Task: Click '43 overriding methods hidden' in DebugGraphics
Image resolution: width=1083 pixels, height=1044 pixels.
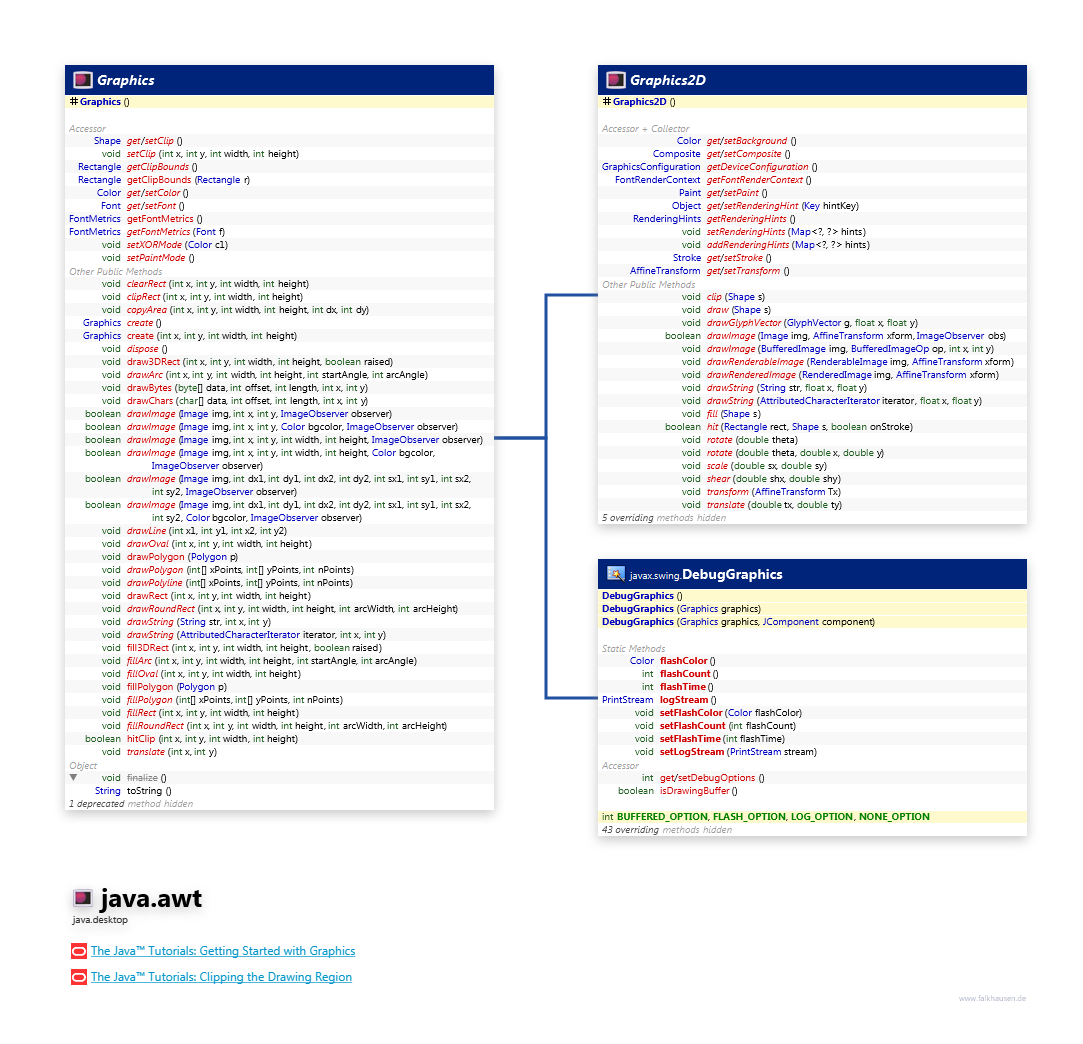Action: 667,830
